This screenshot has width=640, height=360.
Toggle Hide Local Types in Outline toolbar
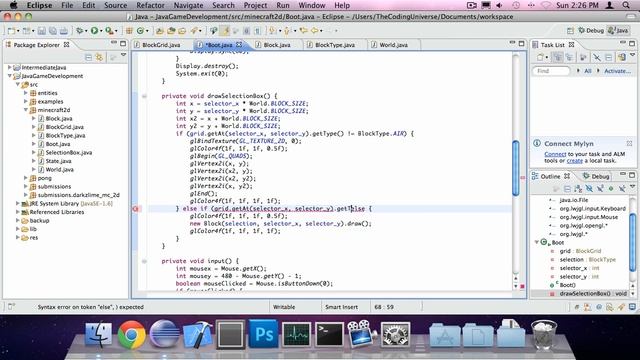pos(622,189)
